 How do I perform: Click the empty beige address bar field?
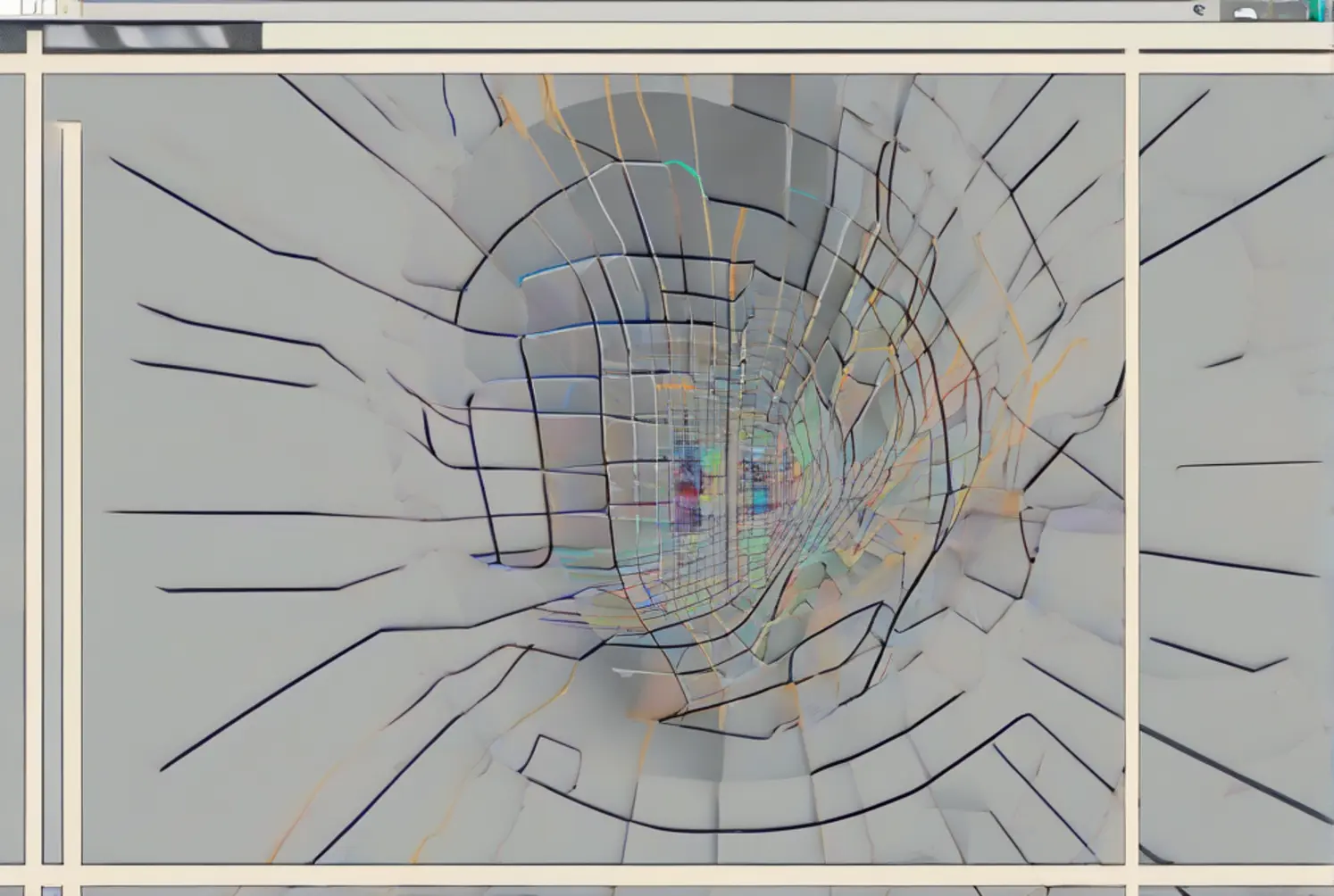[696, 37]
